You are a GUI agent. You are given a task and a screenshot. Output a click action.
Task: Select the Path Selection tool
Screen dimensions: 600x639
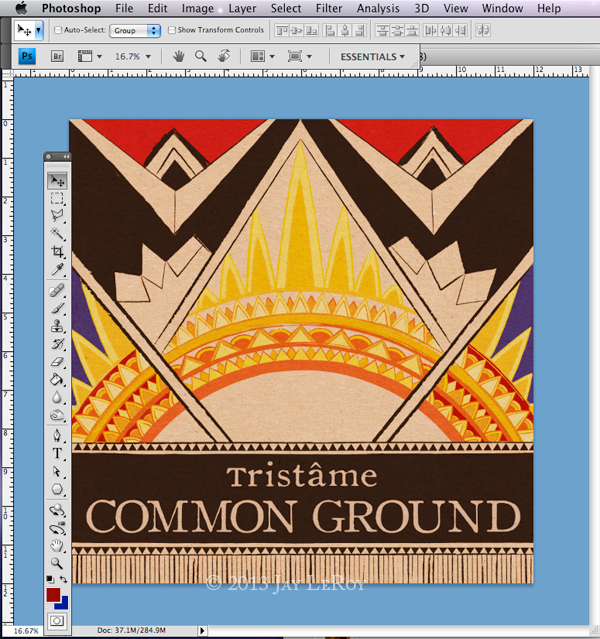tap(57, 471)
